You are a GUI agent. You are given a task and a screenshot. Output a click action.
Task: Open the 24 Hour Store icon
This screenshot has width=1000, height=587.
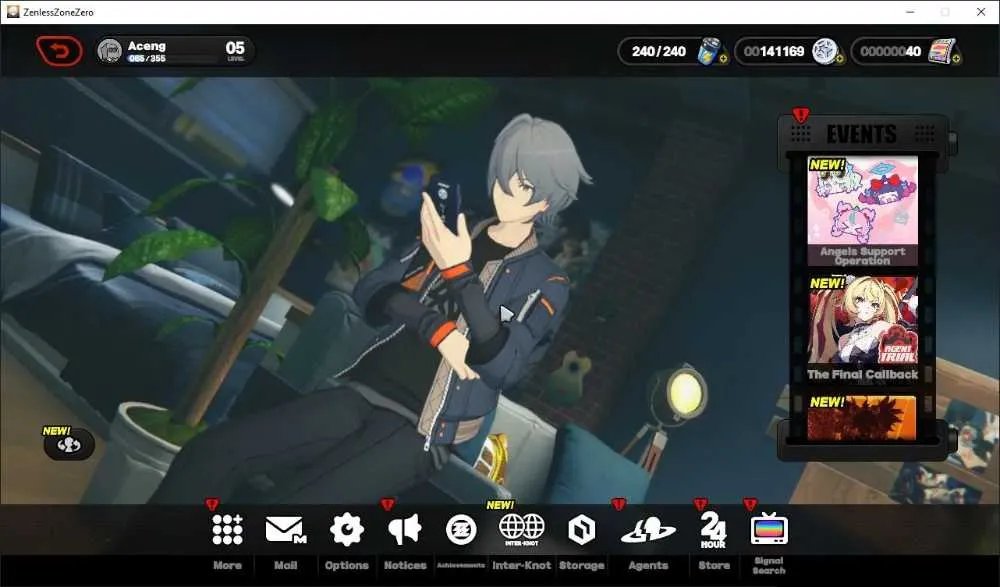pyautogui.click(x=713, y=530)
